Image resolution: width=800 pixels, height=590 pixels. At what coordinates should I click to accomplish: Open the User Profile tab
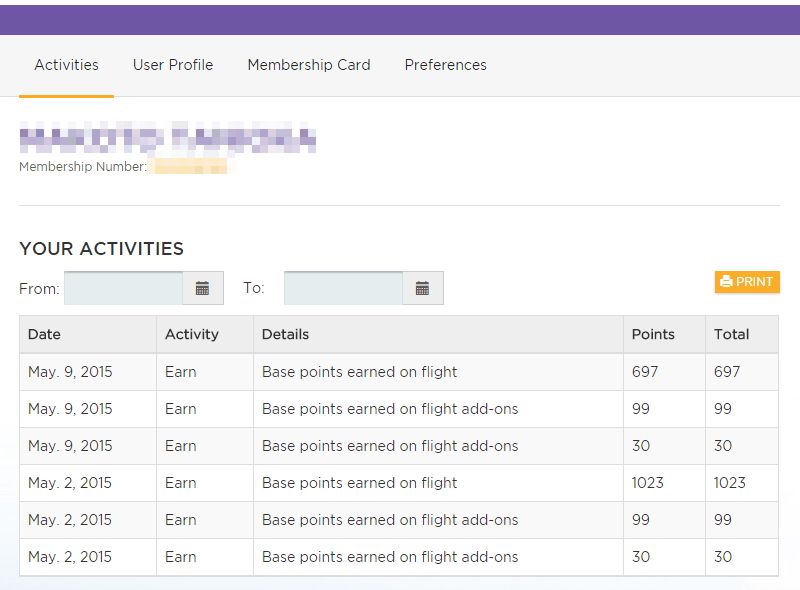(173, 65)
